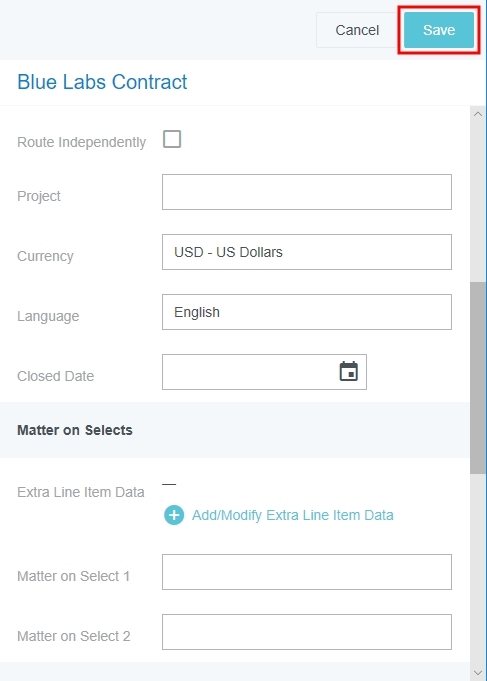487x681 pixels.
Task: Click the Extra Line Item Data label
Action: [80, 492]
